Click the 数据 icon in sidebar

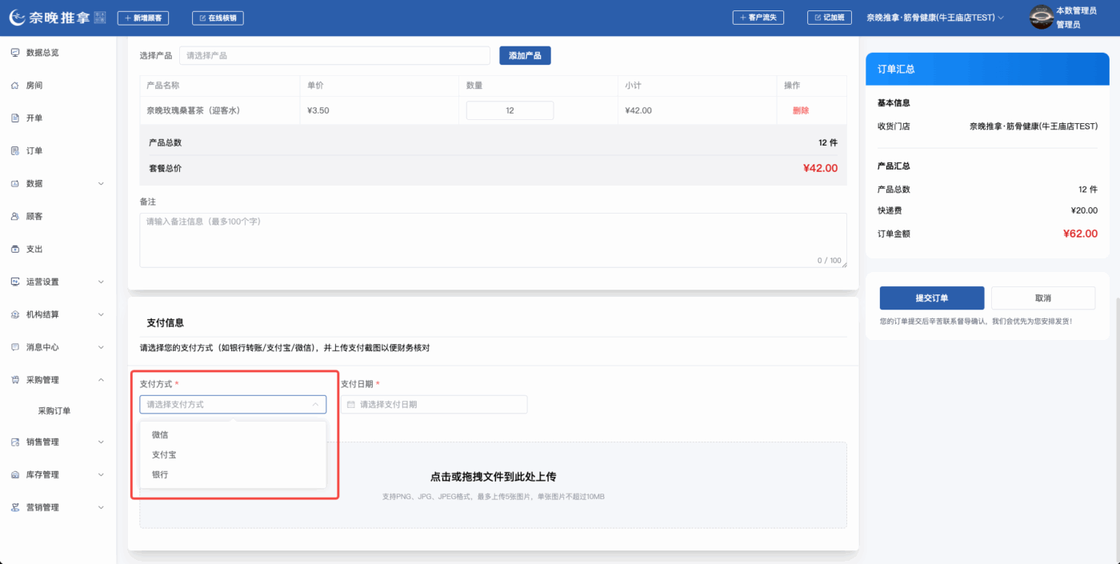15,183
